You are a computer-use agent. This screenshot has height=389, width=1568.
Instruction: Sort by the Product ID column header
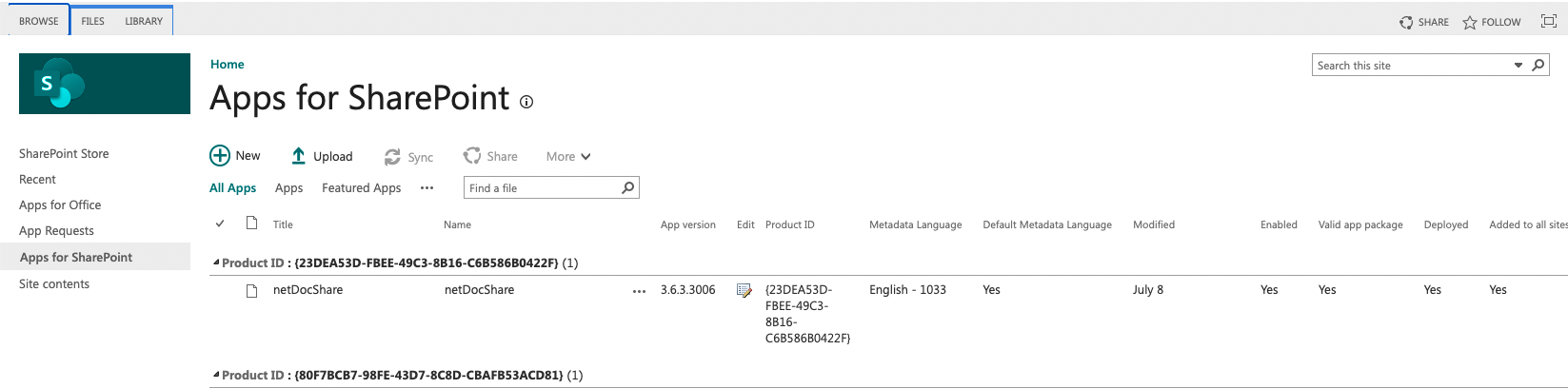pyautogui.click(x=790, y=224)
